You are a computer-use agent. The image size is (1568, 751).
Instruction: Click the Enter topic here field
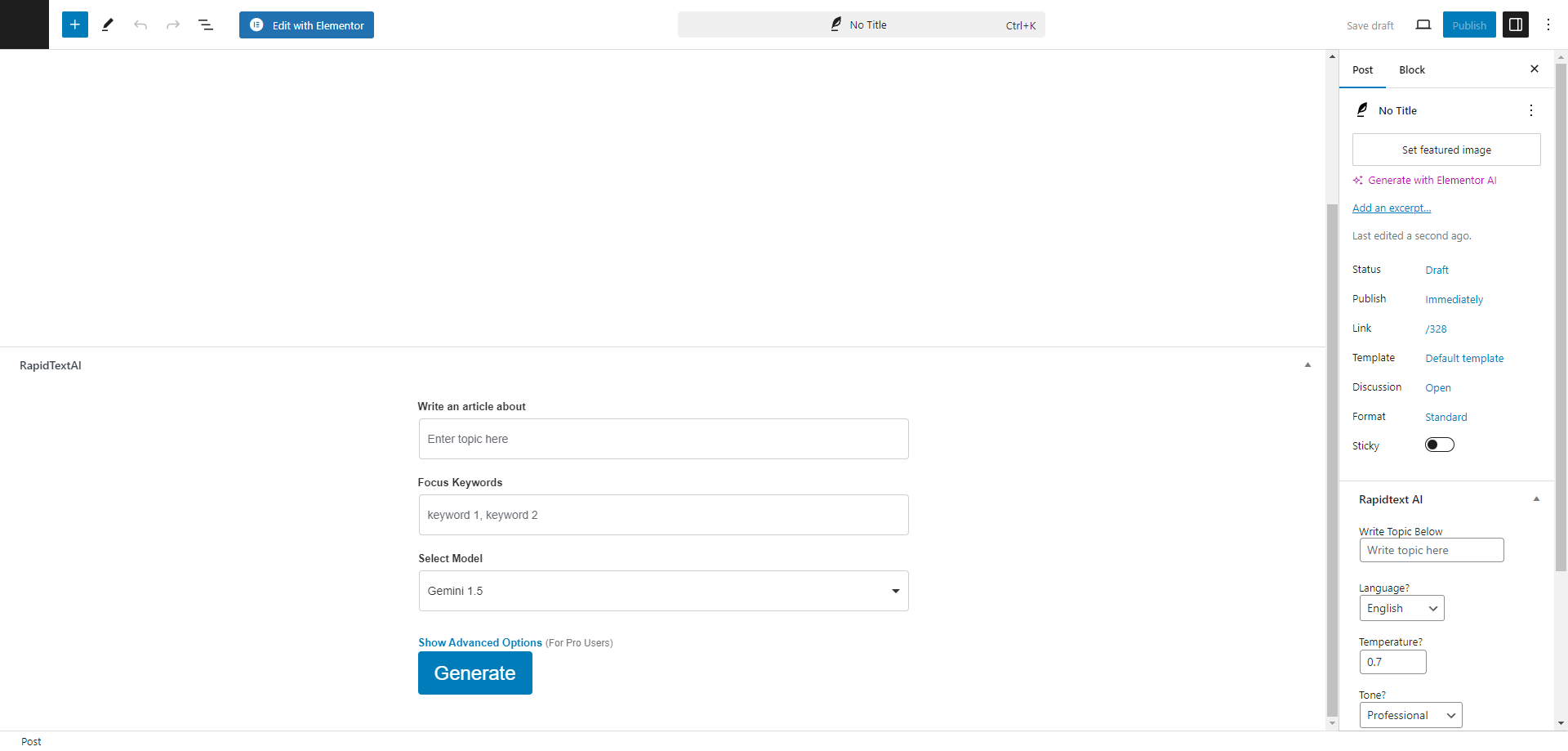pyautogui.click(x=663, y=439)
